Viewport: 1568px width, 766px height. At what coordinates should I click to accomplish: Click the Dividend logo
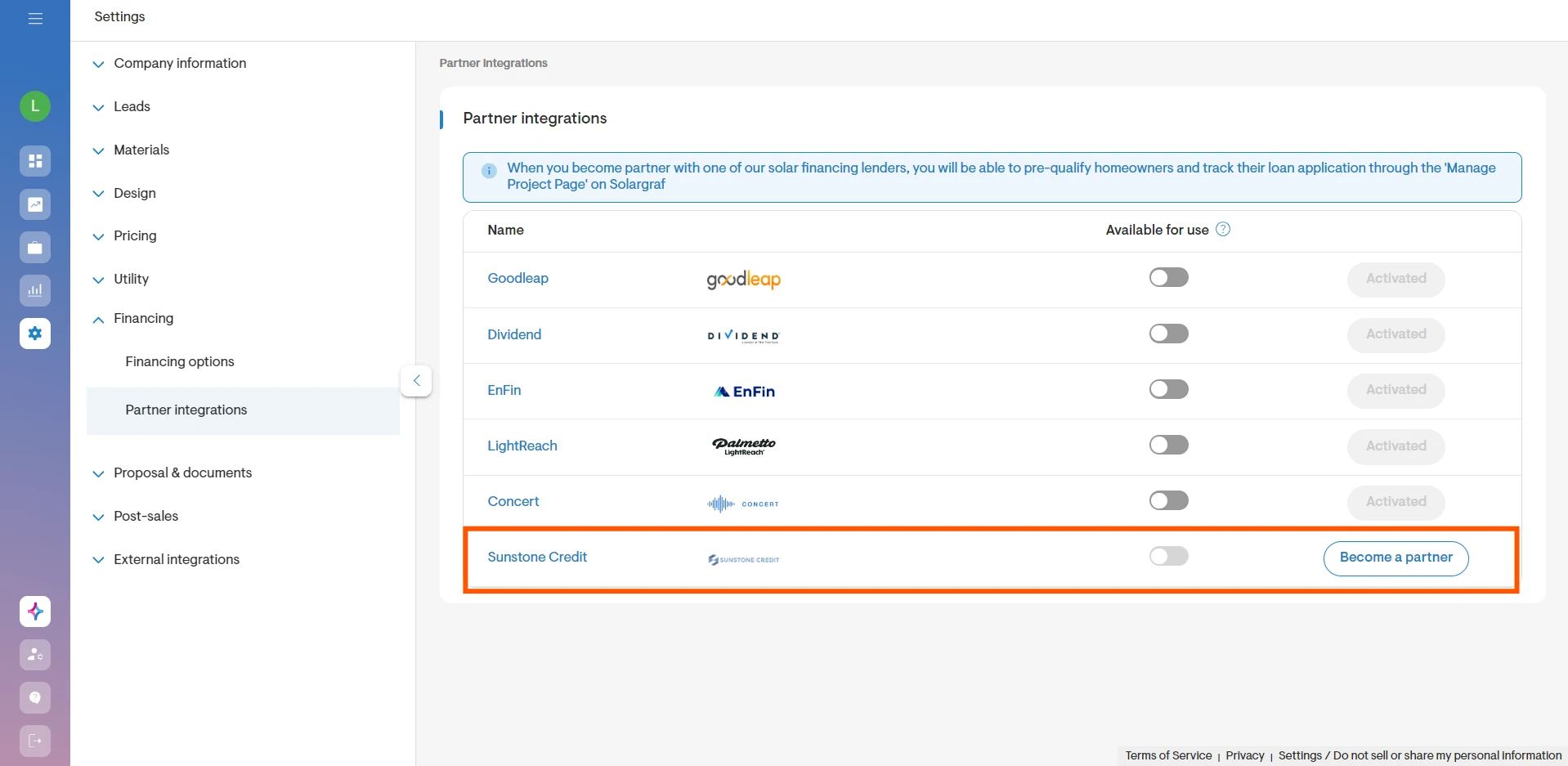[744, 336]
